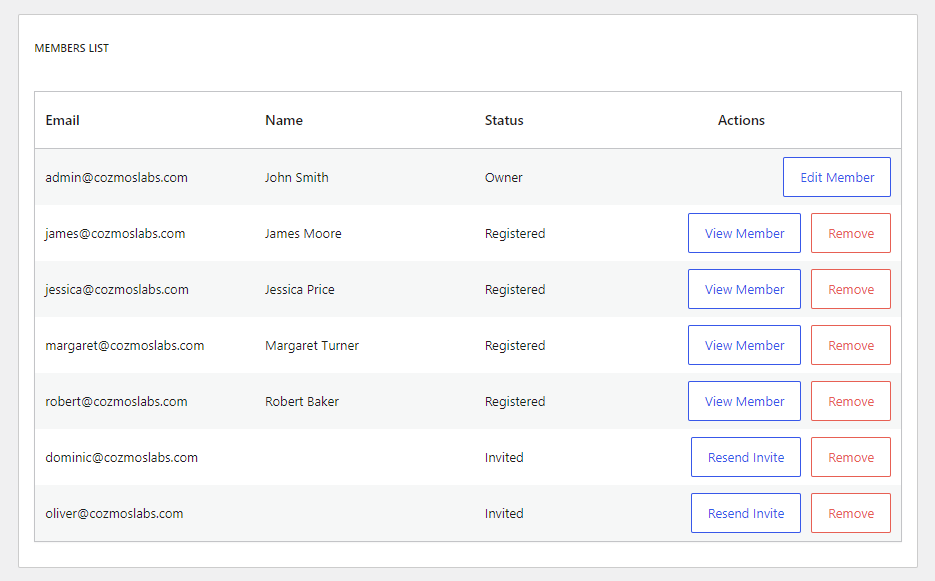935x581 pixels.
Task: Remove Margaret Turner from the list
Action: pos(851,345)
